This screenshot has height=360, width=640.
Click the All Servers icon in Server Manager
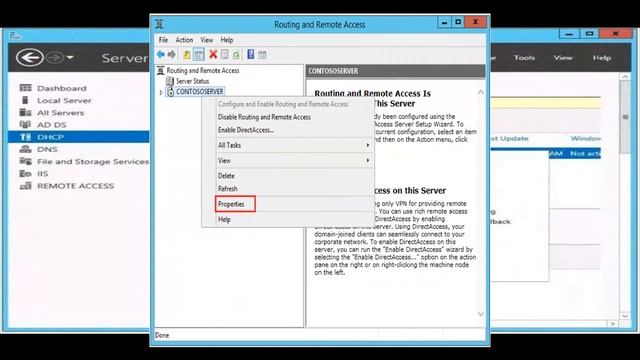pos(25,112)
